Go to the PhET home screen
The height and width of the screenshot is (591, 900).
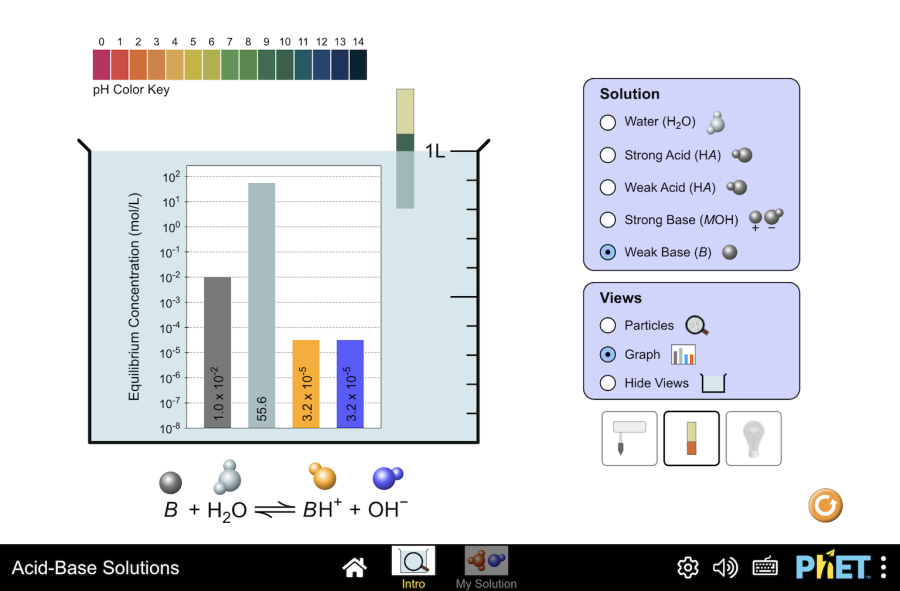354,568
